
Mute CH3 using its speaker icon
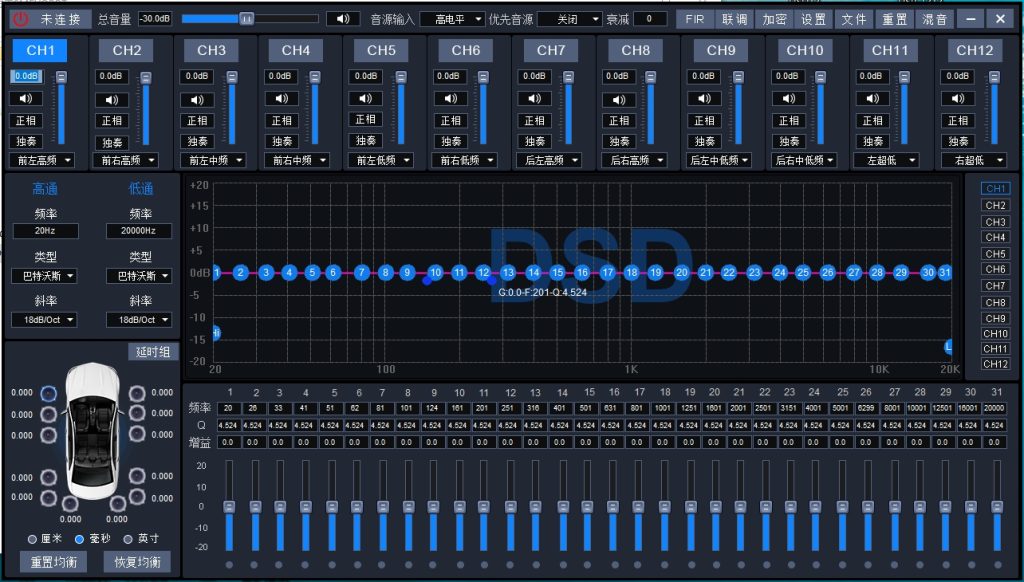[x=197, y=100]
